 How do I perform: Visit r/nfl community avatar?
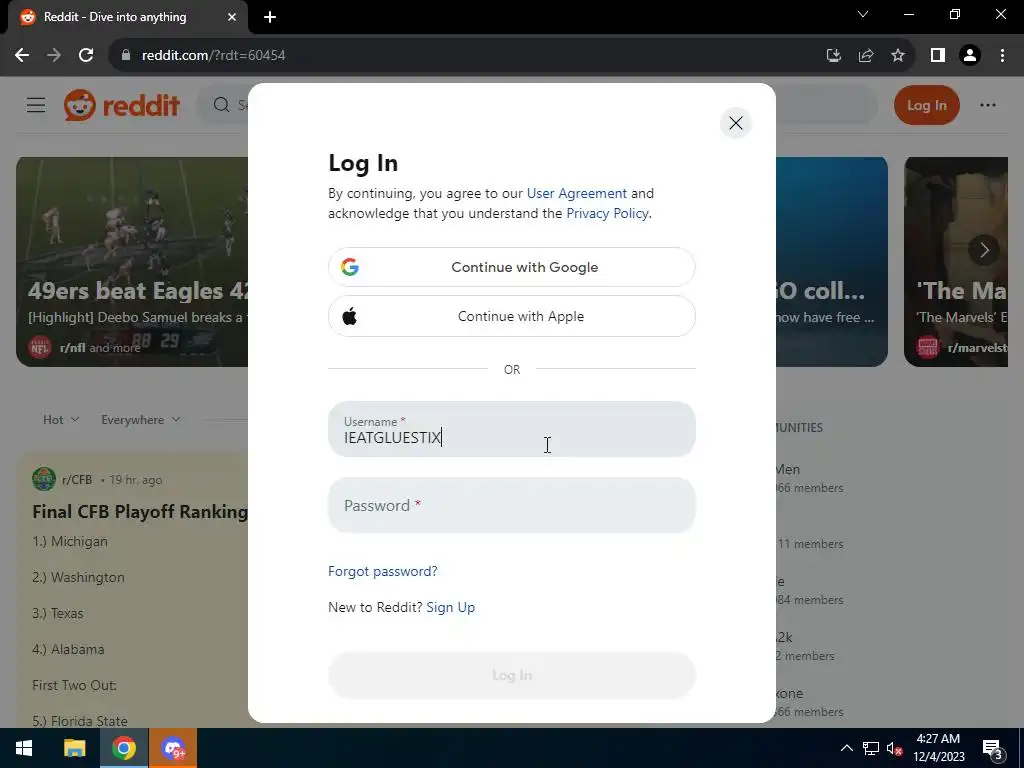[39, 347]
